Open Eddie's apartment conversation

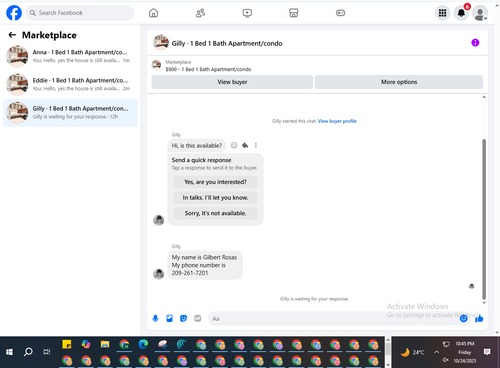click(x=70, y=84)
